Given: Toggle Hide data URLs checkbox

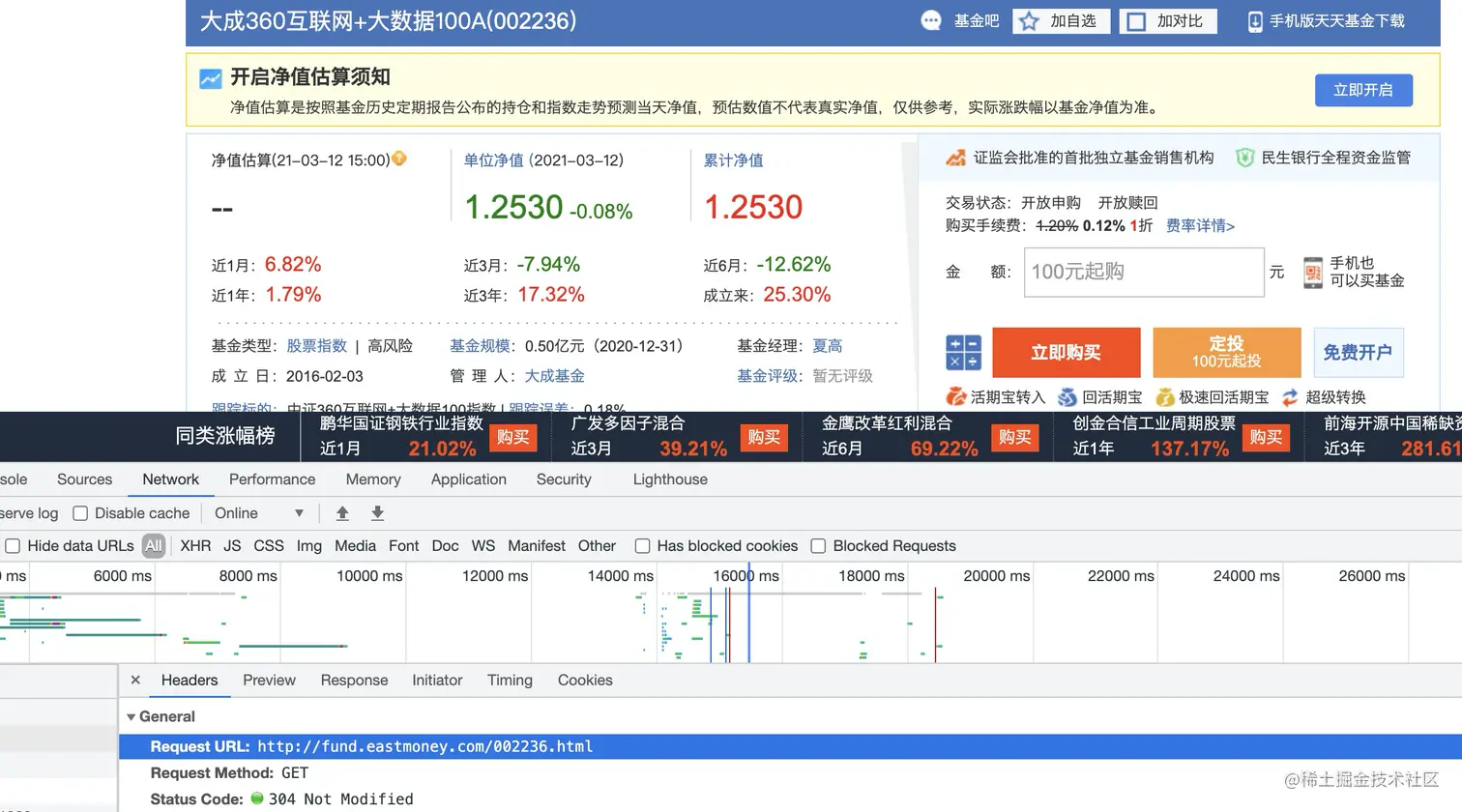Looking at the screenshot, I should point(13,546).
